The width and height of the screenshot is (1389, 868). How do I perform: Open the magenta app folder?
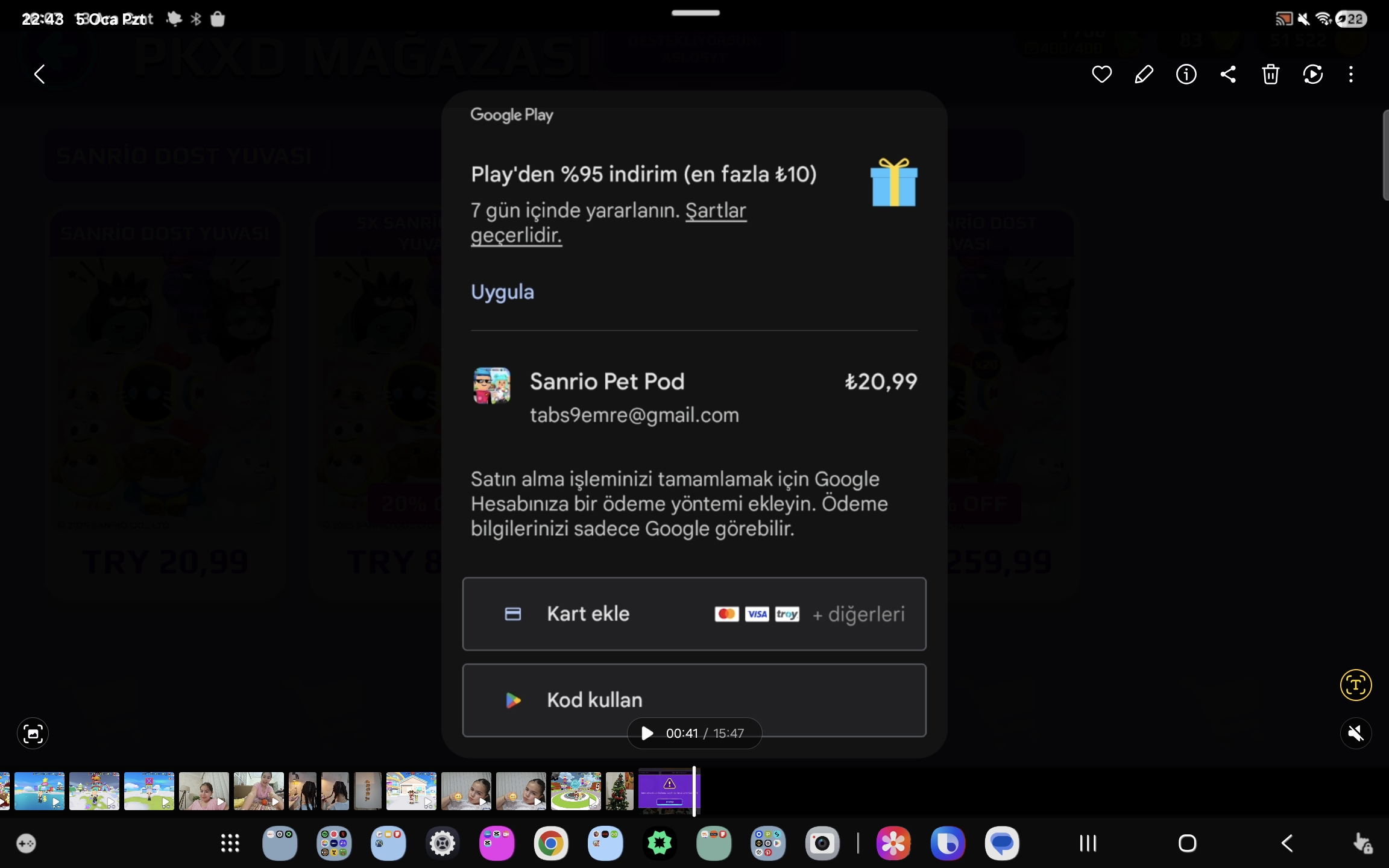tap(497, 843)
